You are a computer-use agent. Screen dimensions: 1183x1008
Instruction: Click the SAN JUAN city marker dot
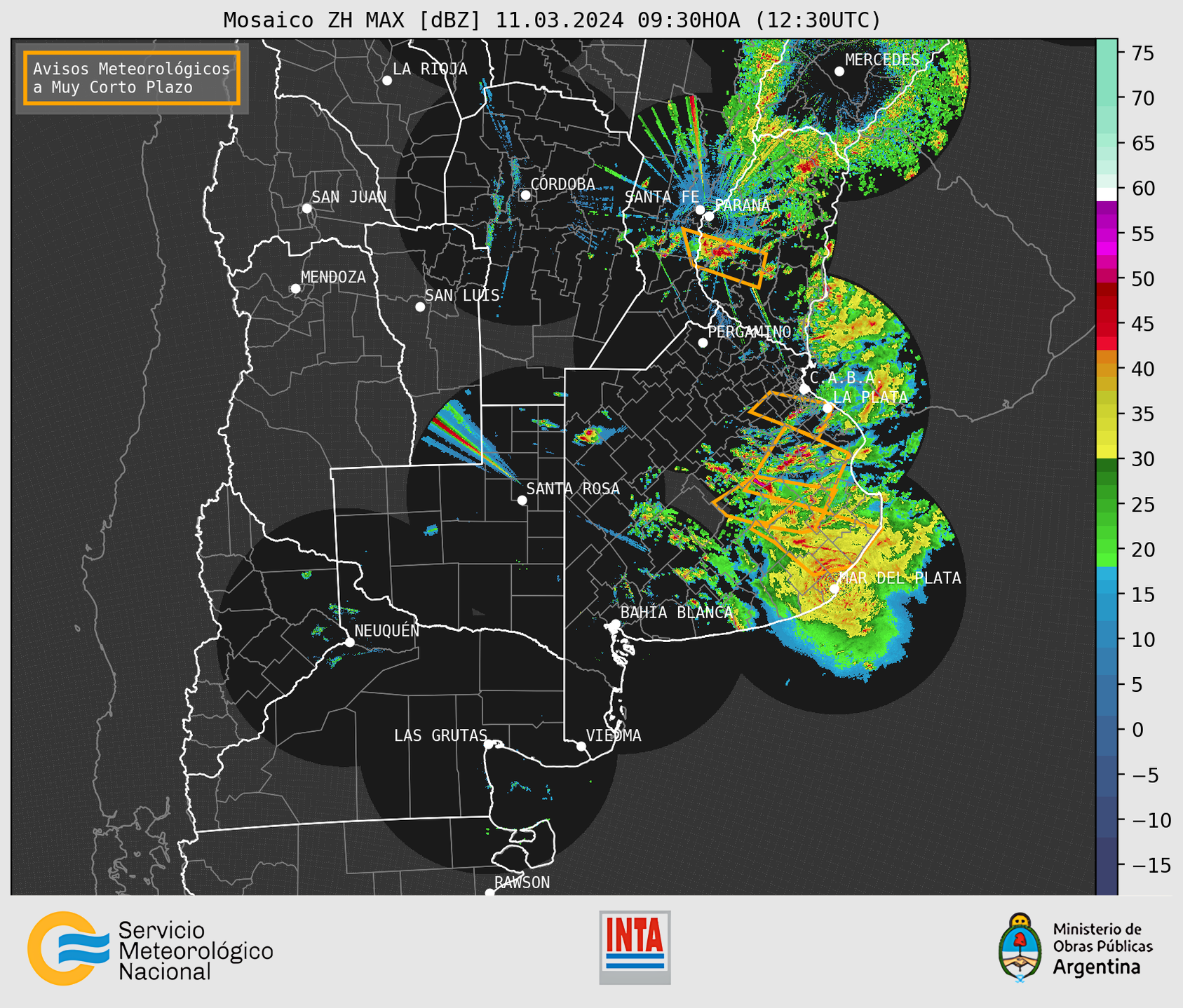pos(306,208)
